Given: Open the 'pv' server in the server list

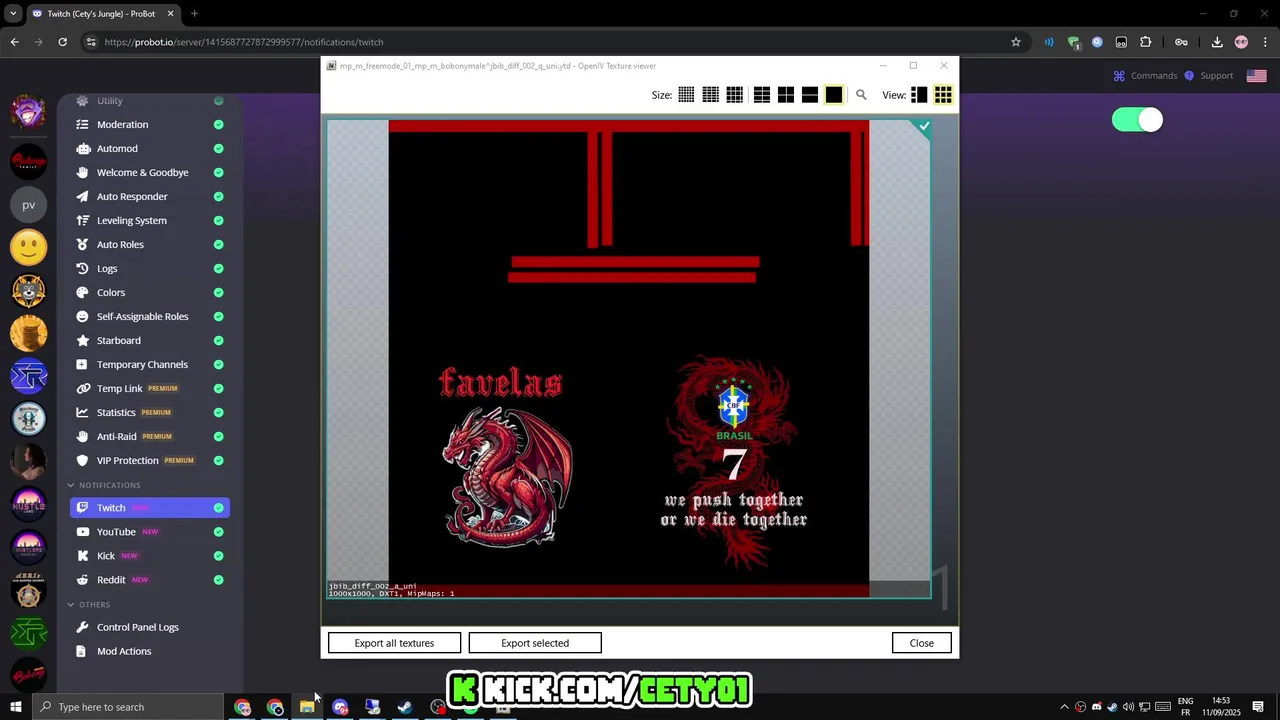Looking at the screenshot, I should (x=29, y=204).
